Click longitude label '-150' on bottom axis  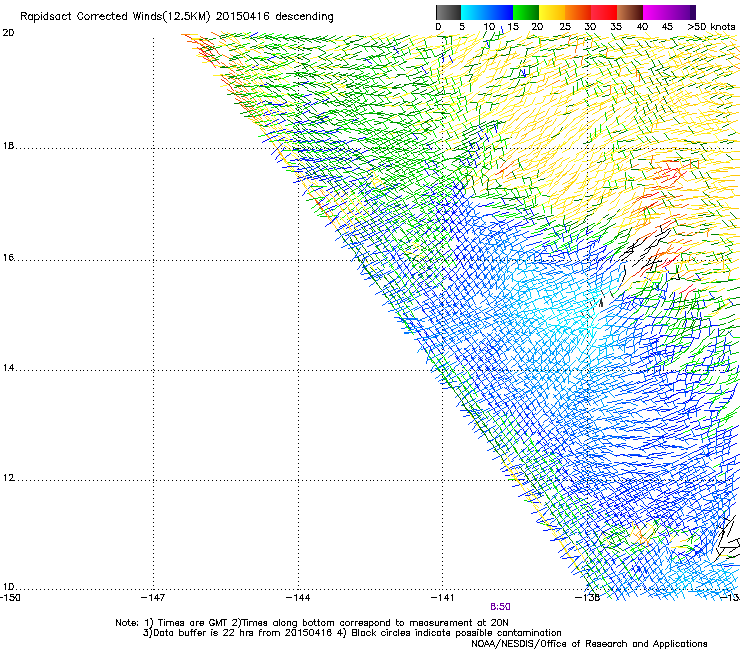point(10,598)
